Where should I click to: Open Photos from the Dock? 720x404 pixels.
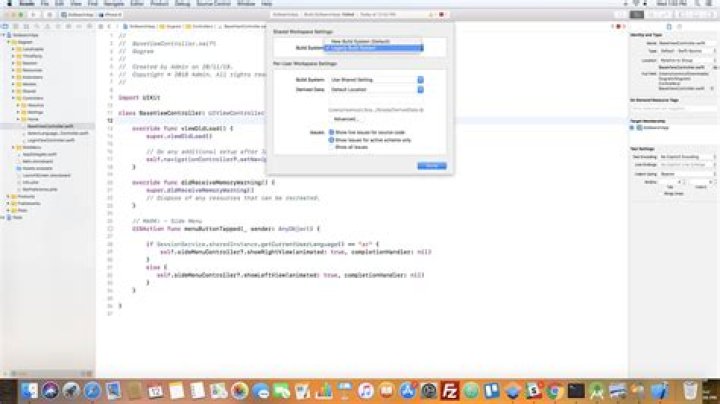coord(239,391)
